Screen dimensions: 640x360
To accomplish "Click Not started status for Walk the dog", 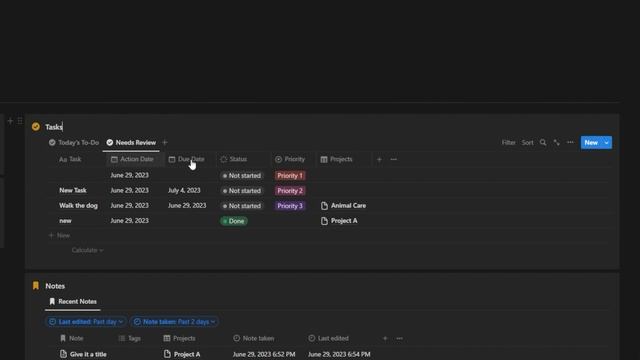I will 242,206.
